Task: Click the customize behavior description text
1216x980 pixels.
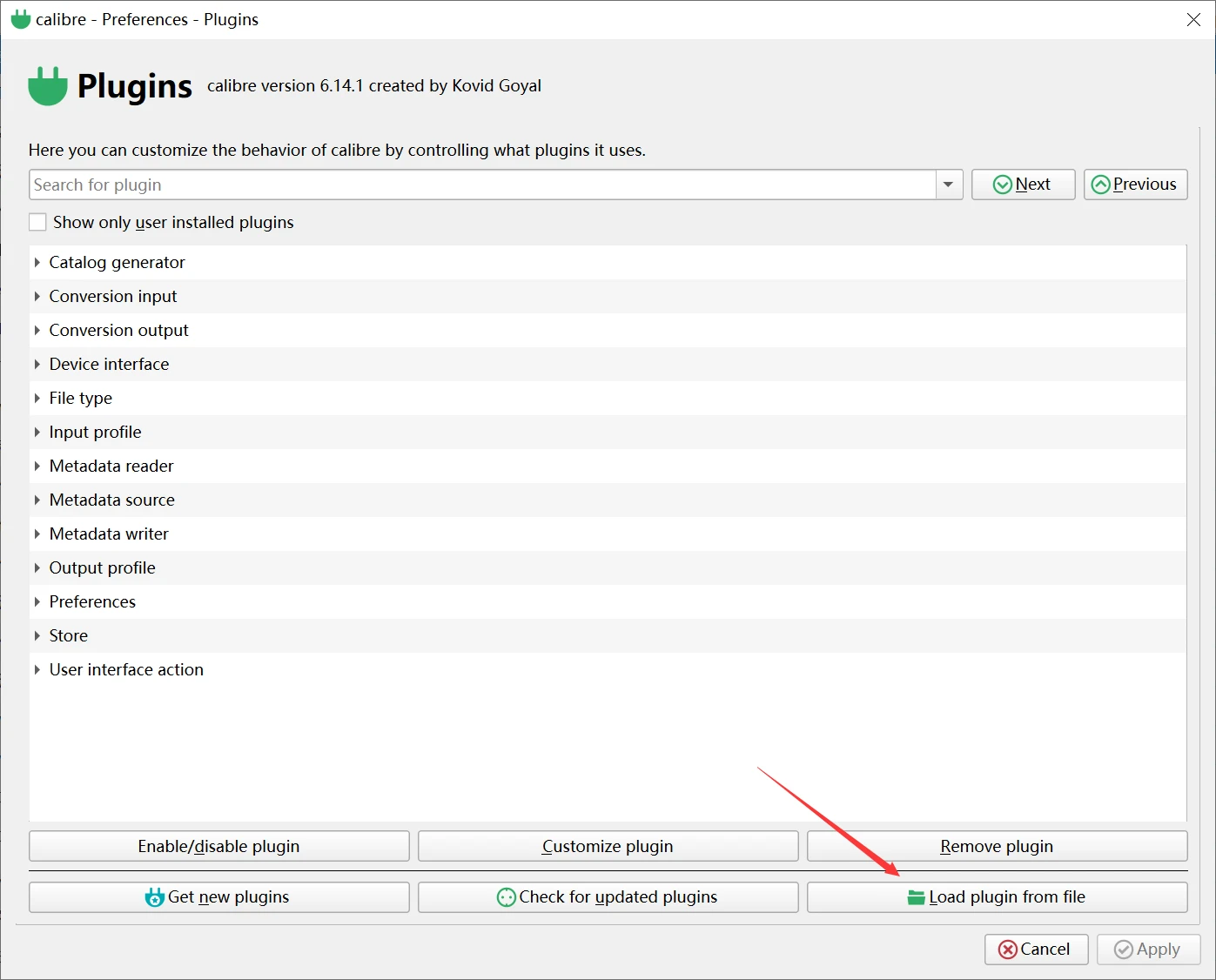Action: pos(337,150)
